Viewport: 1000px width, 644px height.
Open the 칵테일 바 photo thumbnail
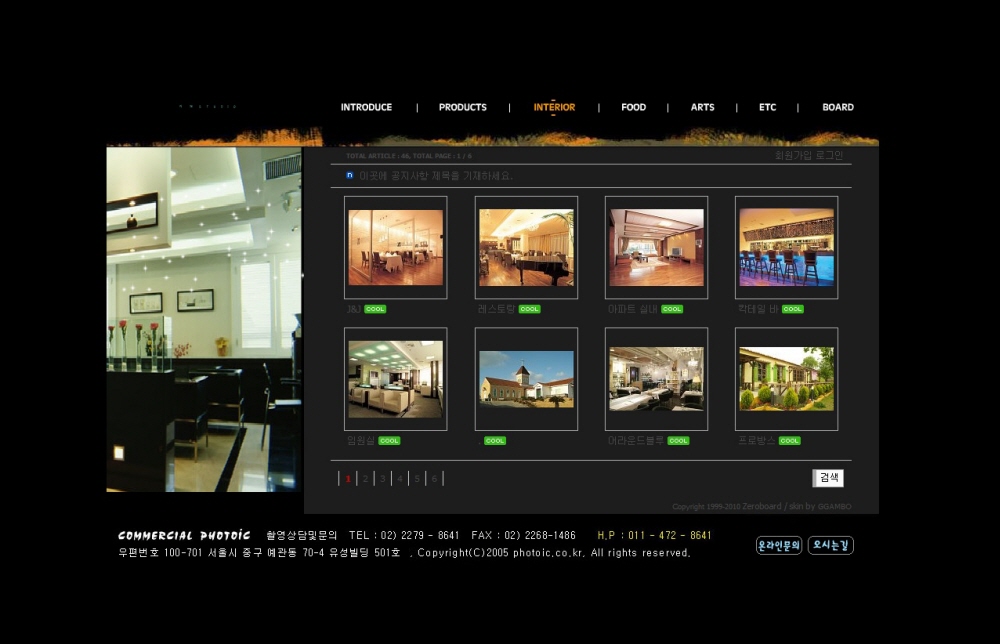786,247
